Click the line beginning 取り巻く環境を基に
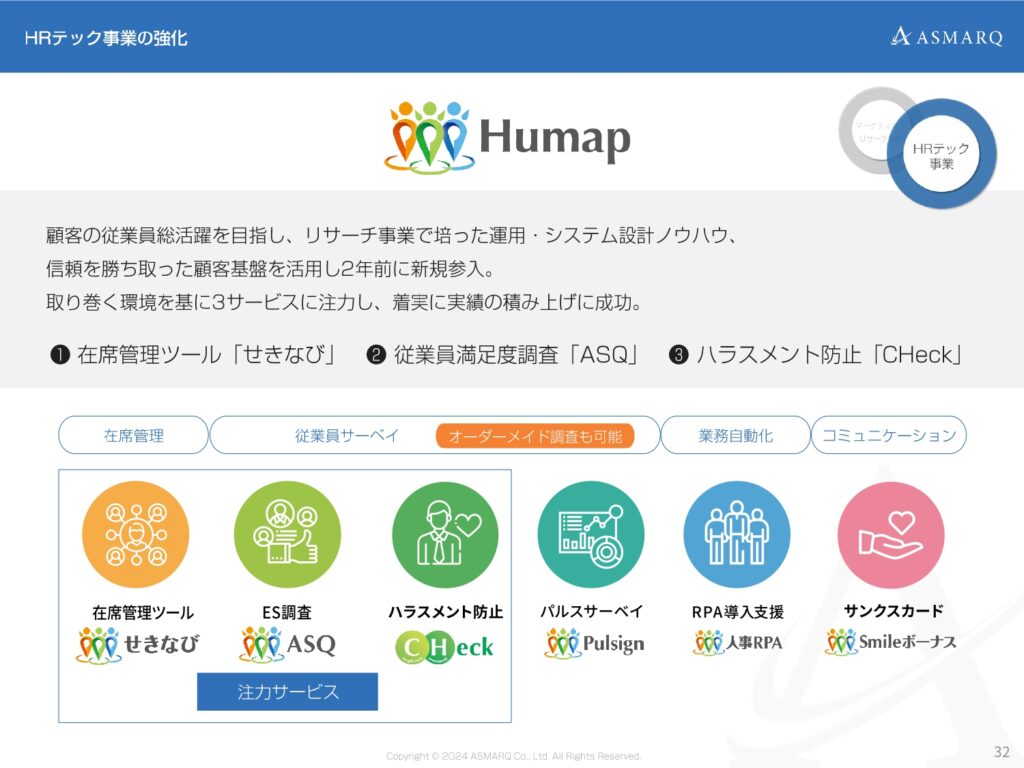This screenshot has width=1024, height=768. tap(345, 302)
